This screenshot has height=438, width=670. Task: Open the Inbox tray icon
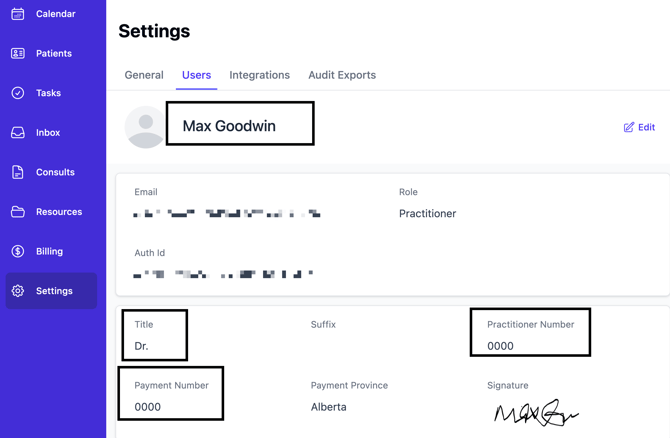tap(18, 132)
